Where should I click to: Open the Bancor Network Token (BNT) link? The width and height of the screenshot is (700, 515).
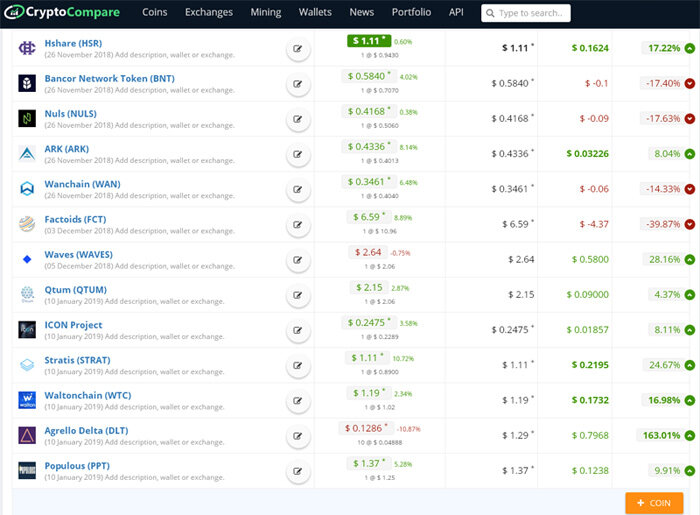[109, 79]
